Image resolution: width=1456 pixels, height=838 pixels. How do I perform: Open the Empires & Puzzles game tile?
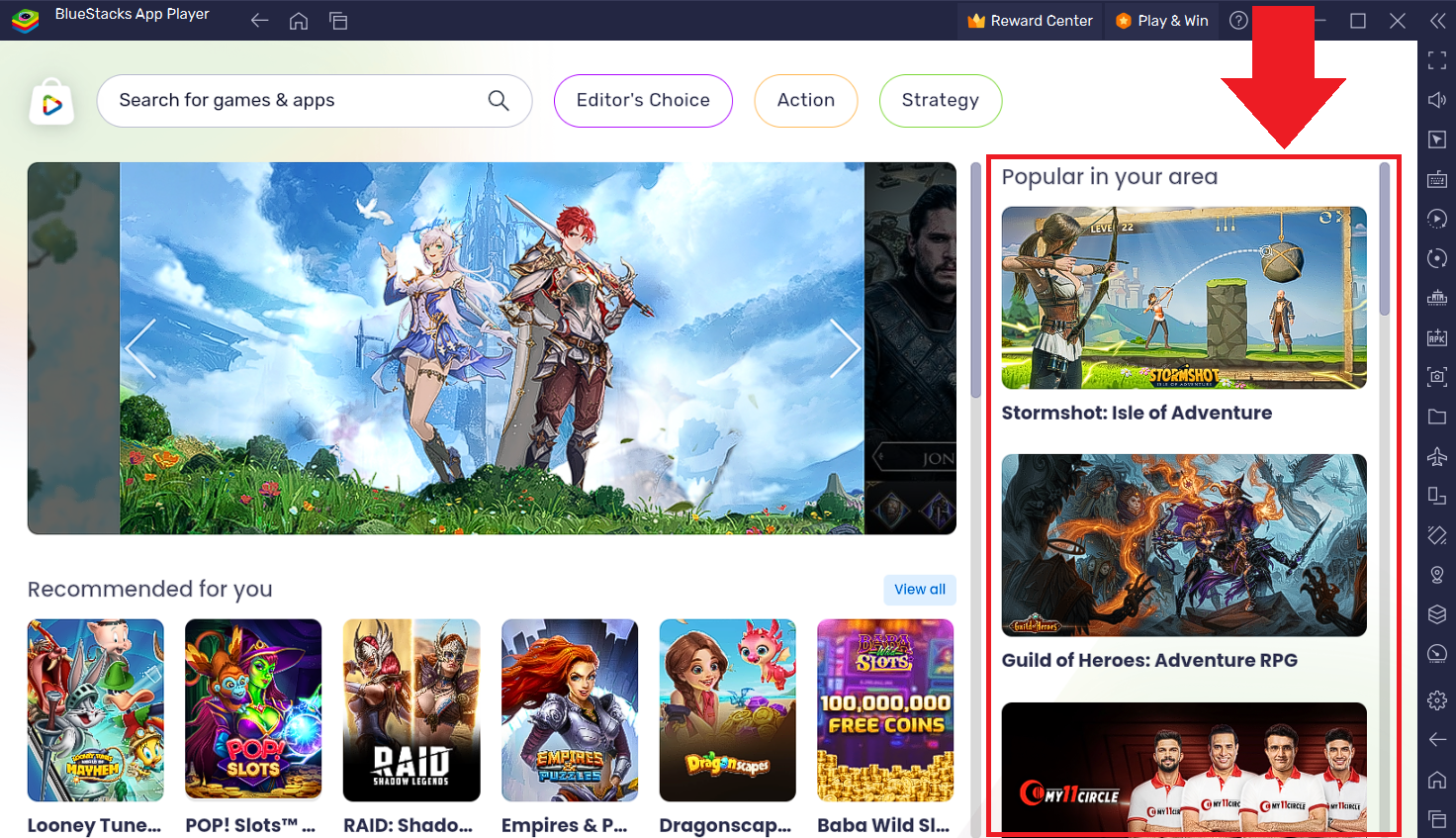(x=570, y=710)
